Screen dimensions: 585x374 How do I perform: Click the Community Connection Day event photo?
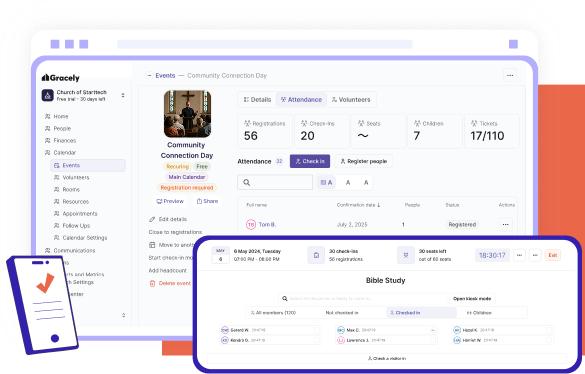187,114
